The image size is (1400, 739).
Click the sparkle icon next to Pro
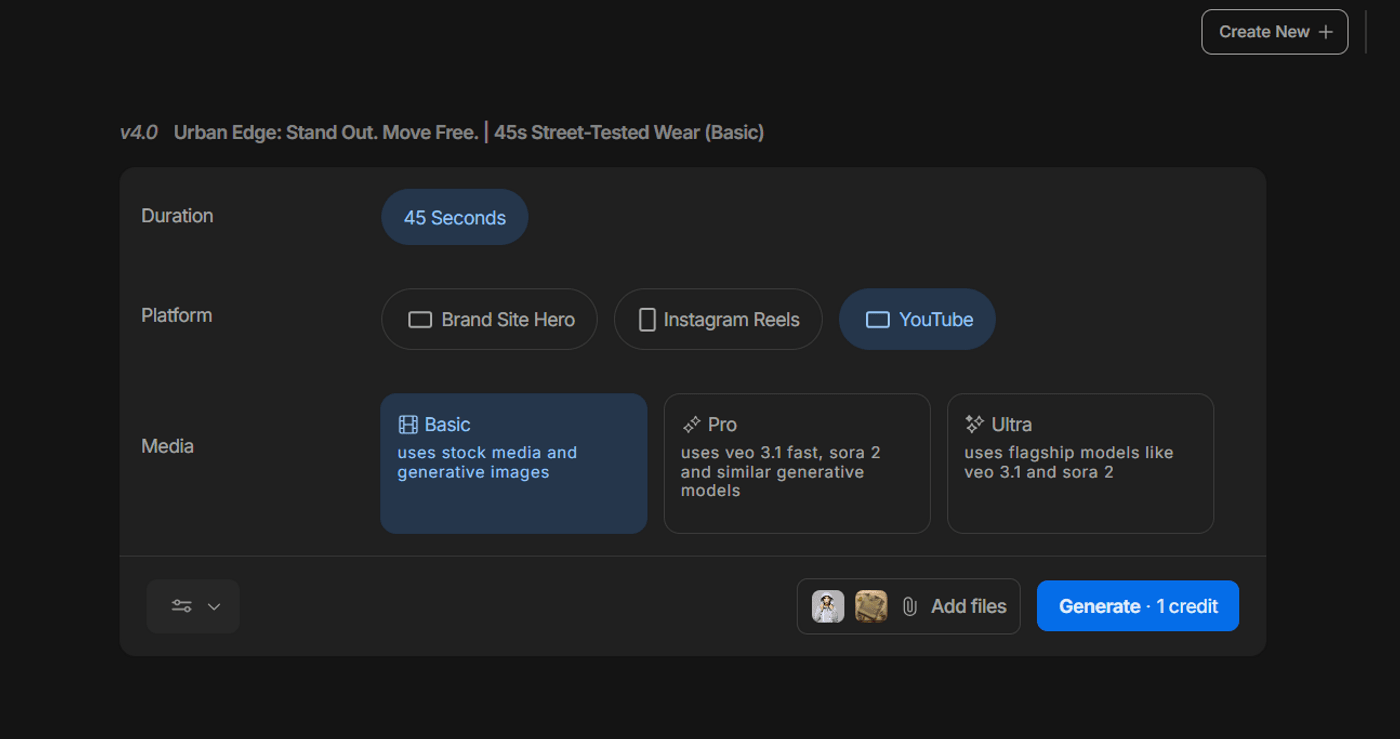691,425
